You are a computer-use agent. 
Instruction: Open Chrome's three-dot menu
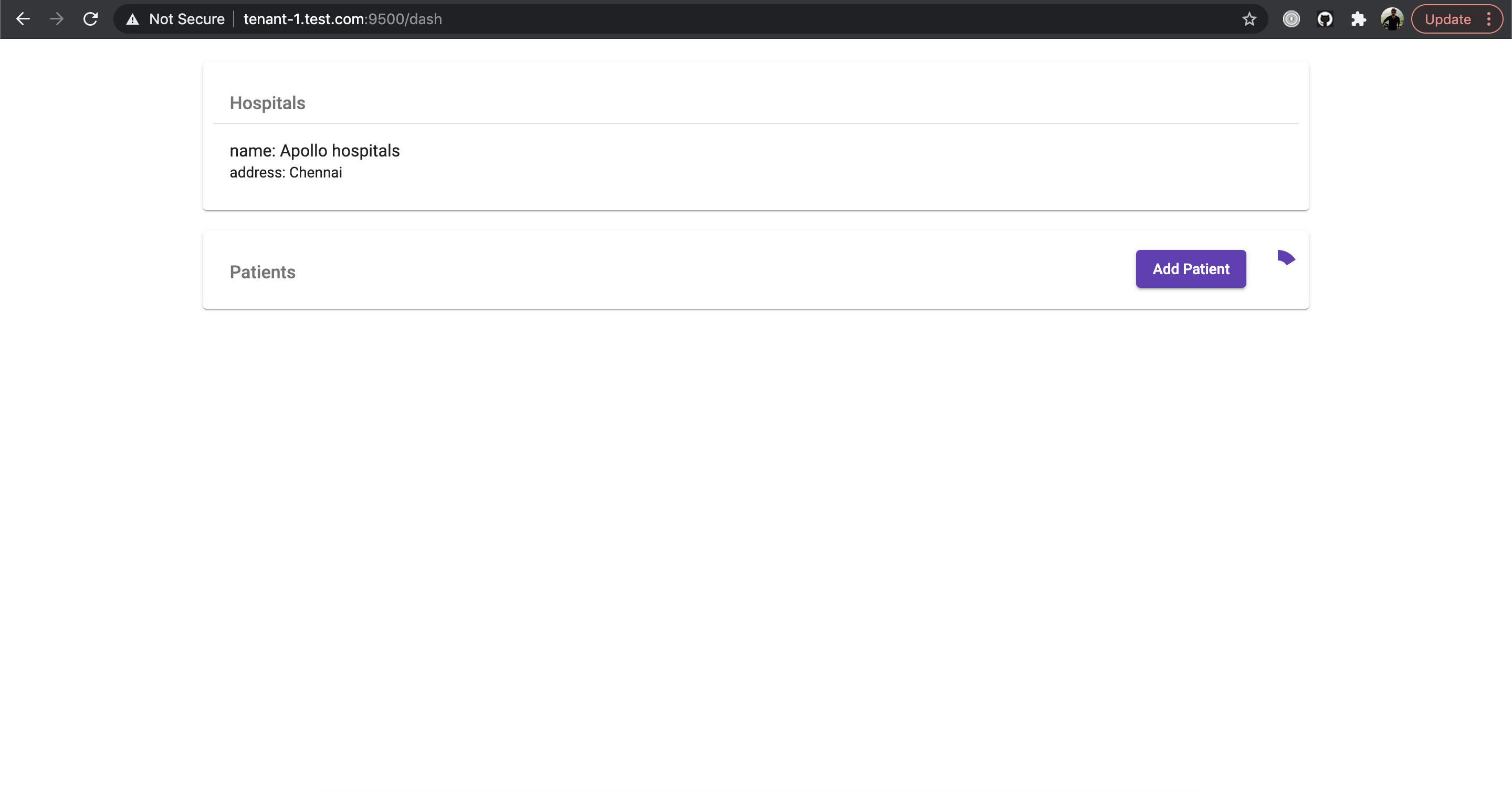pyautogui.click(x=1488, y=19)
